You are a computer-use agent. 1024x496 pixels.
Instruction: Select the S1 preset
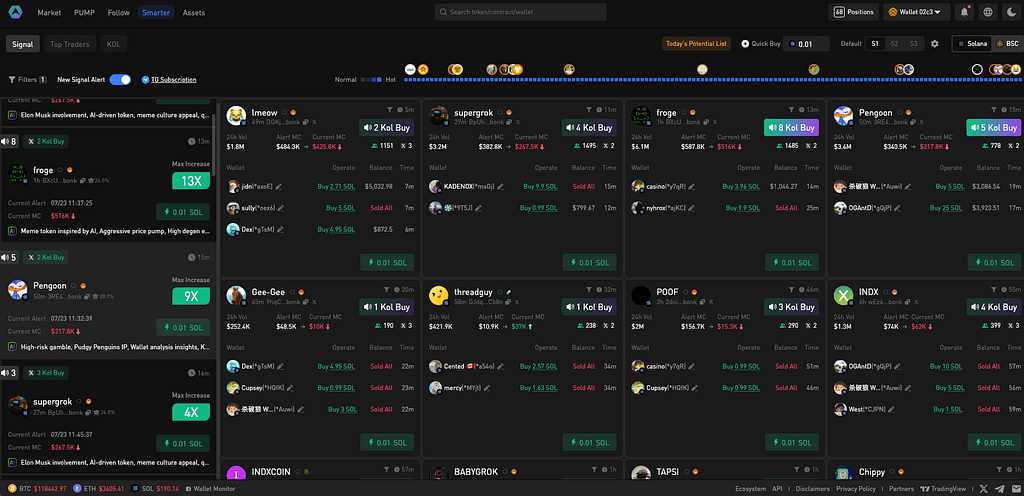[x=875, y=44]
